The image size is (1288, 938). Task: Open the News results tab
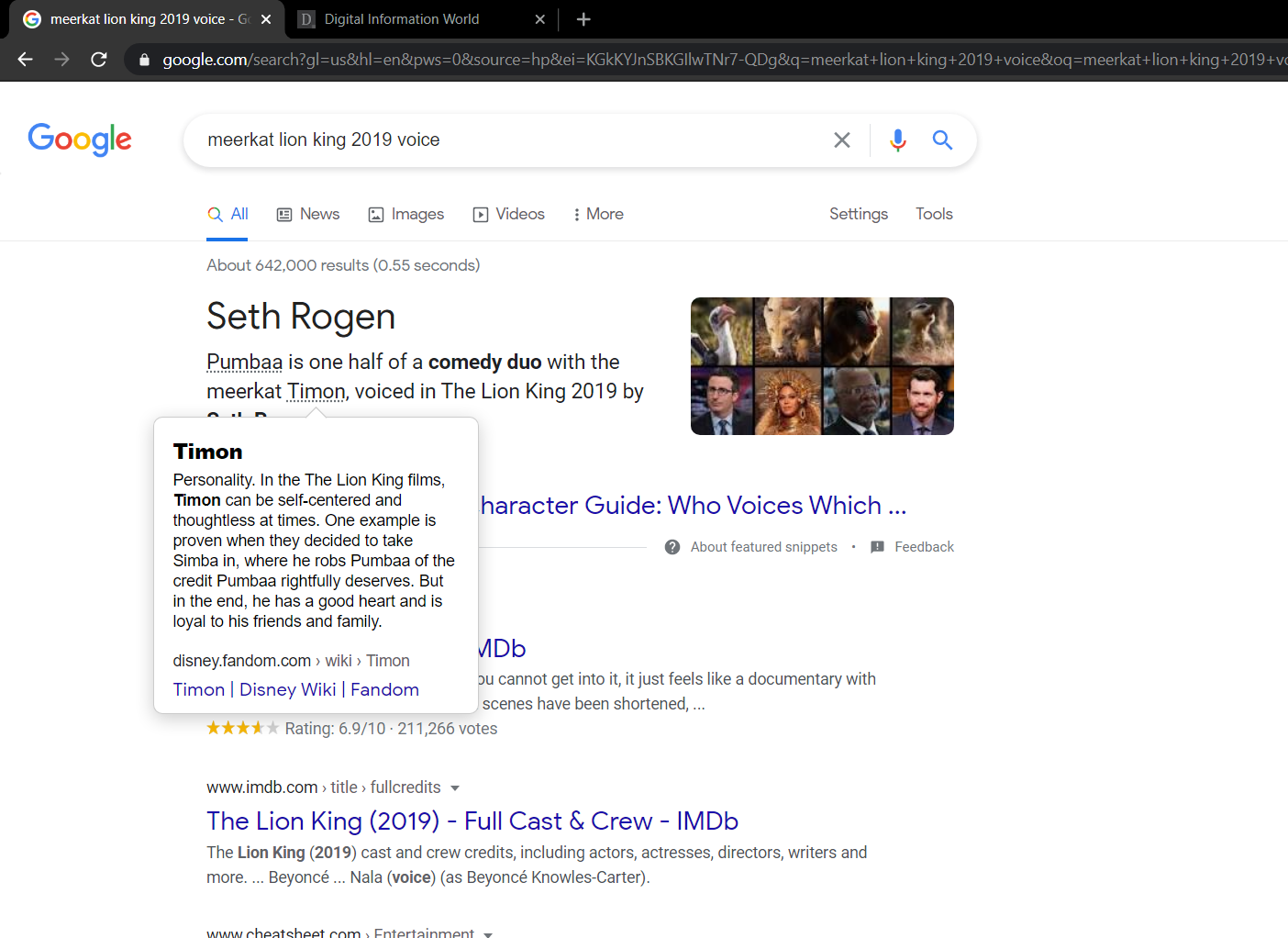pos(308,214)
